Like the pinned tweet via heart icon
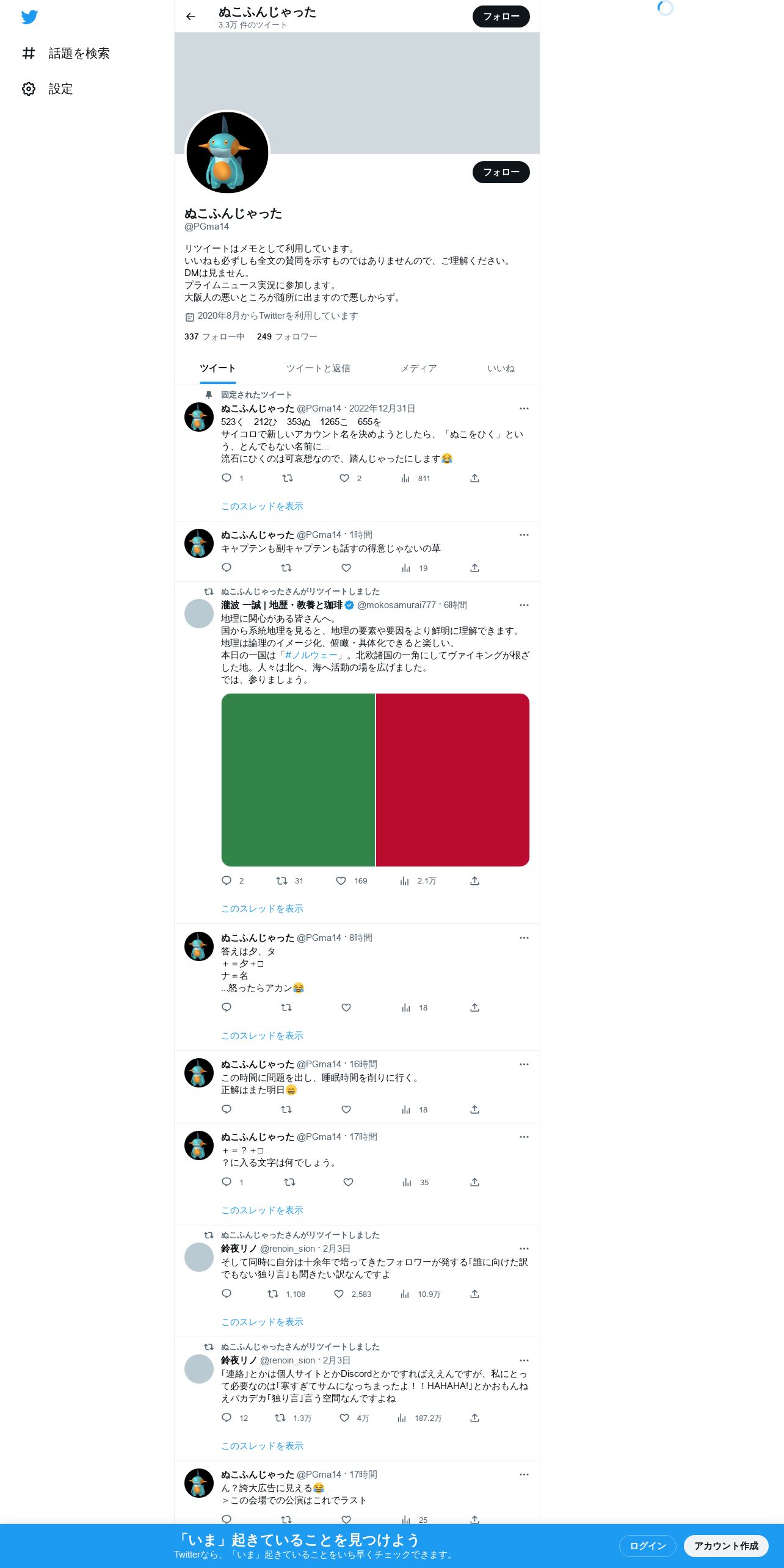This screenshot has height=1568, width=784. pyautogui.click(x=344, y=478)
